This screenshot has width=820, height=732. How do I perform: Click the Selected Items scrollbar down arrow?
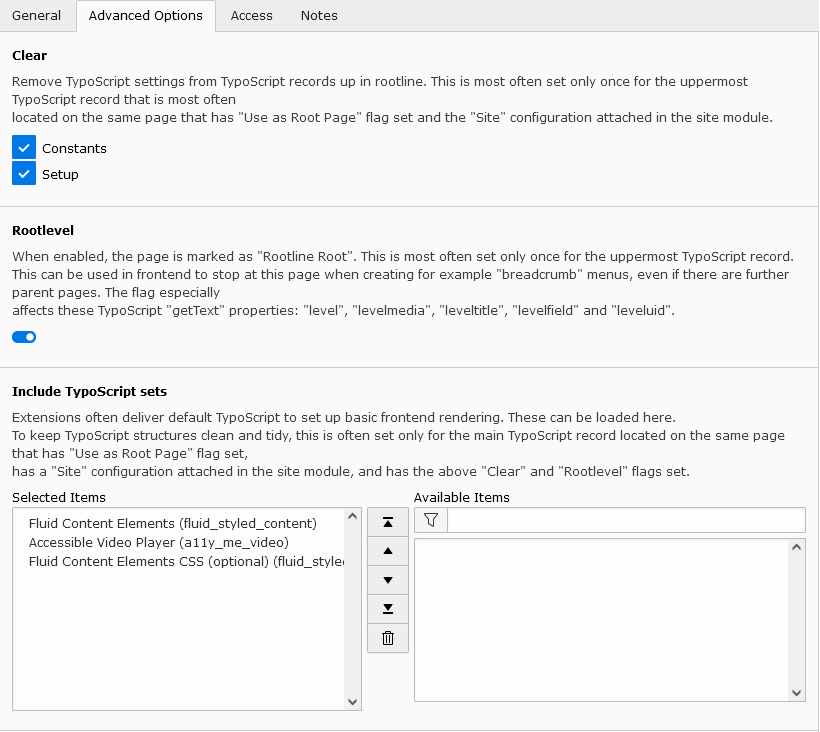pos(352,703)
